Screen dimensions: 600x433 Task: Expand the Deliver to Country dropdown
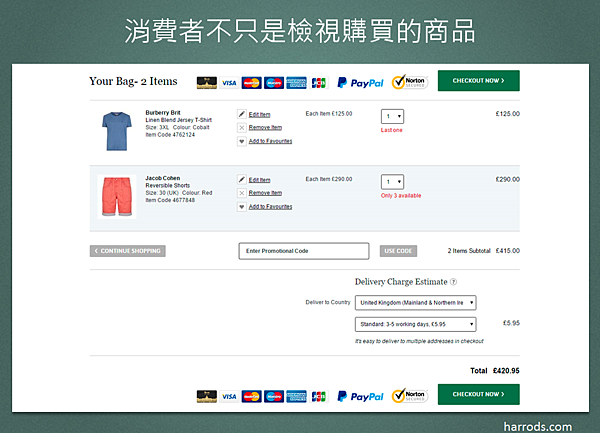[x=416, y=303]
